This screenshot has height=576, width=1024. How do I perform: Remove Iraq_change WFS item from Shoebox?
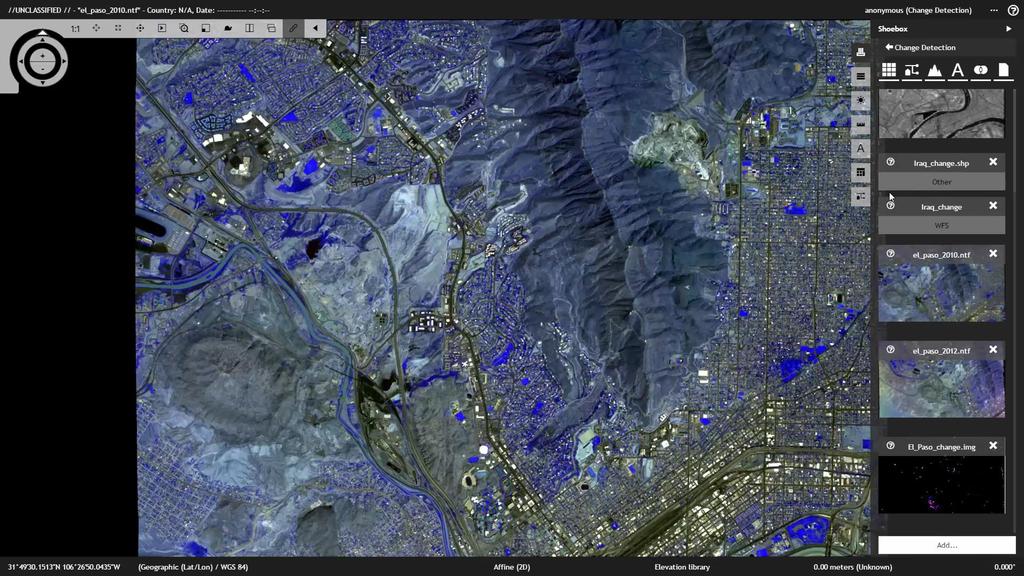(x=993, y=206)
